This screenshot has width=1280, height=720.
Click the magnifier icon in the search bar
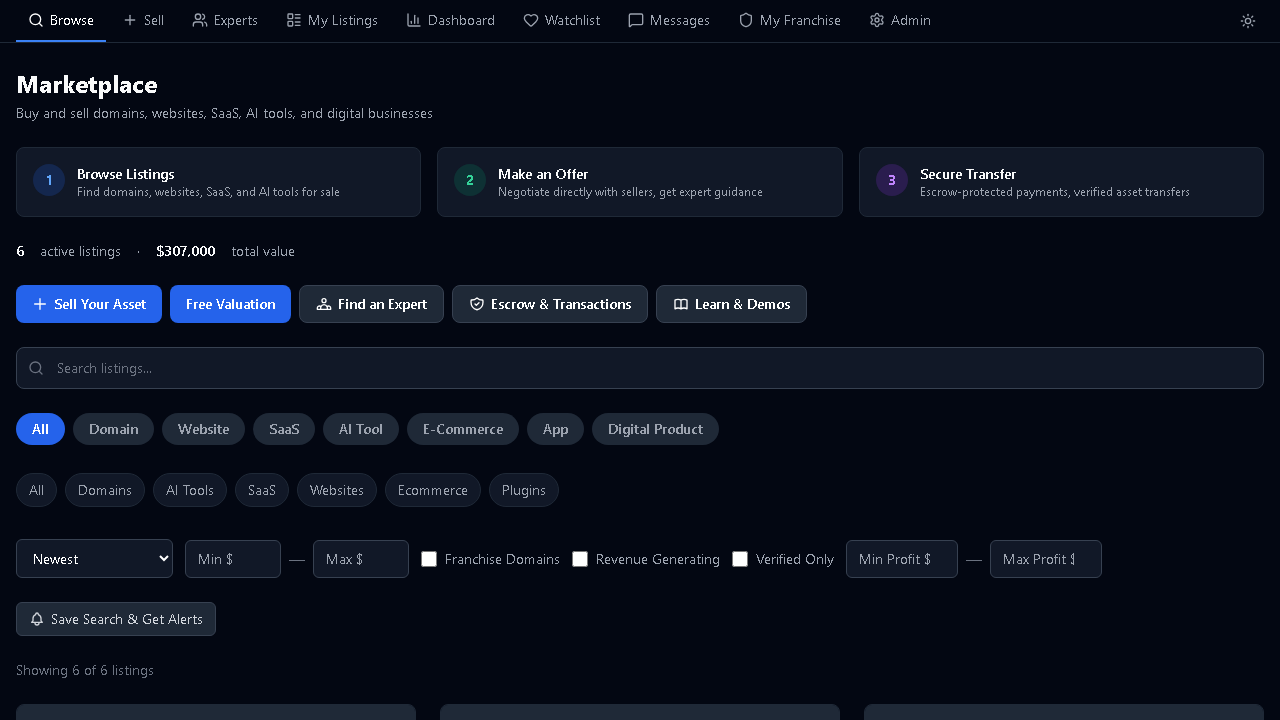pos(36,368)
